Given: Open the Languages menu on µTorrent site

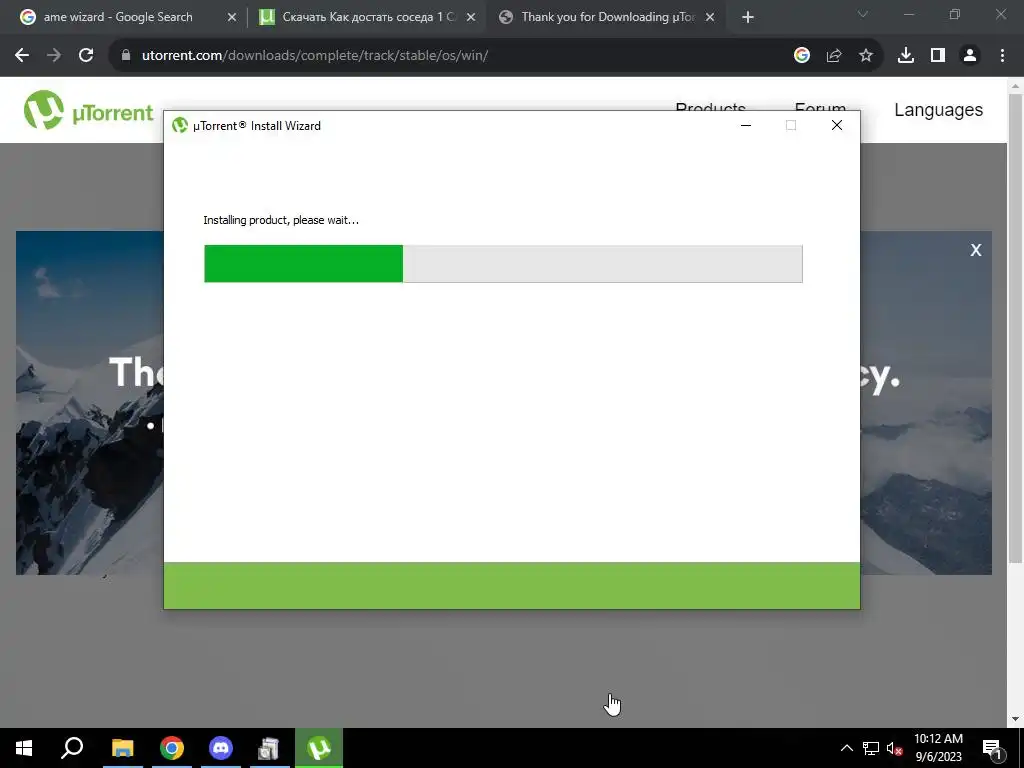Looking at the screenshot, I should pyautogui.click(x=938, y=110).
